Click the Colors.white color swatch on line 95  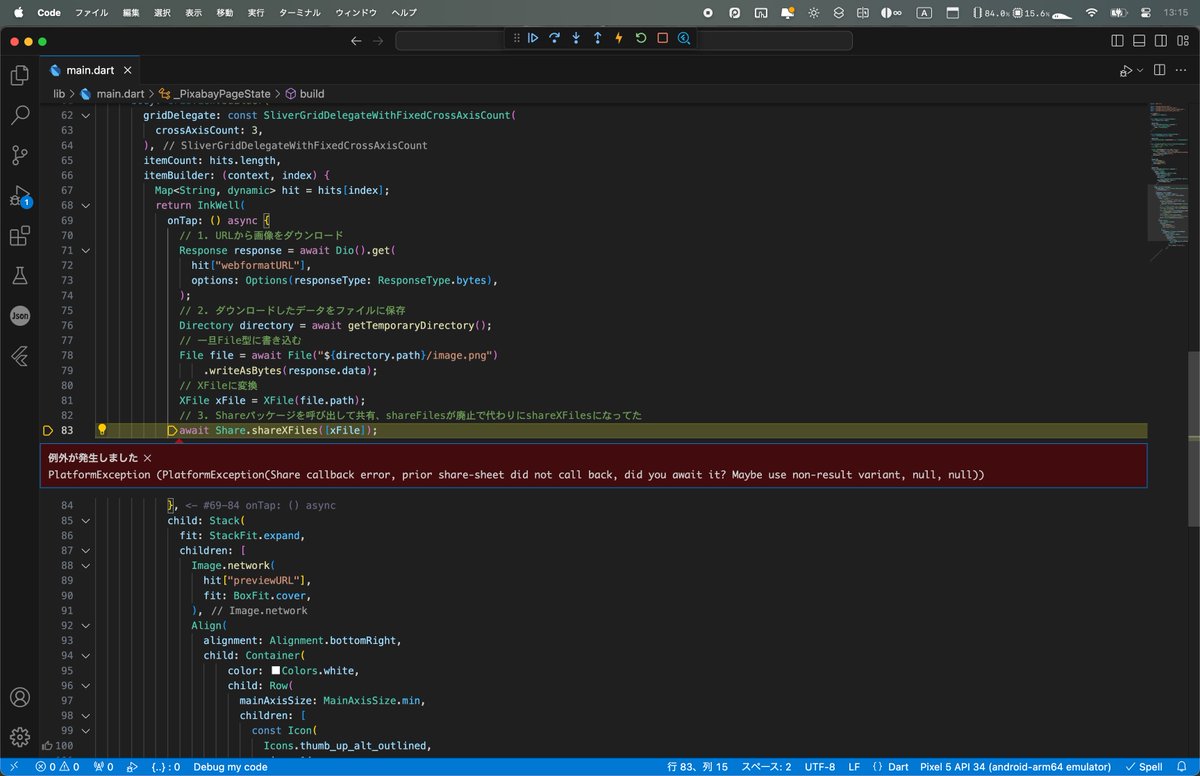click(x=275, y=670)
